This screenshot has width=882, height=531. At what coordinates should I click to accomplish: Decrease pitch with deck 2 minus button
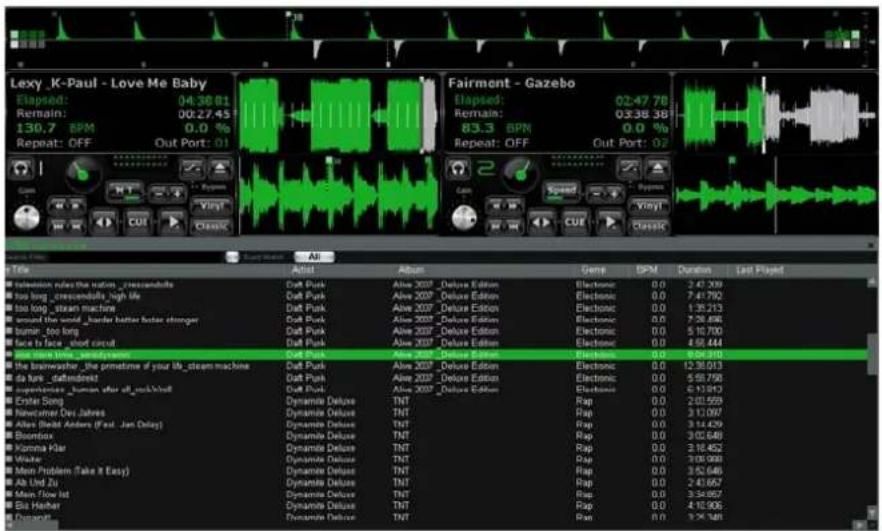pyautogui.click(x=596, y=194)
